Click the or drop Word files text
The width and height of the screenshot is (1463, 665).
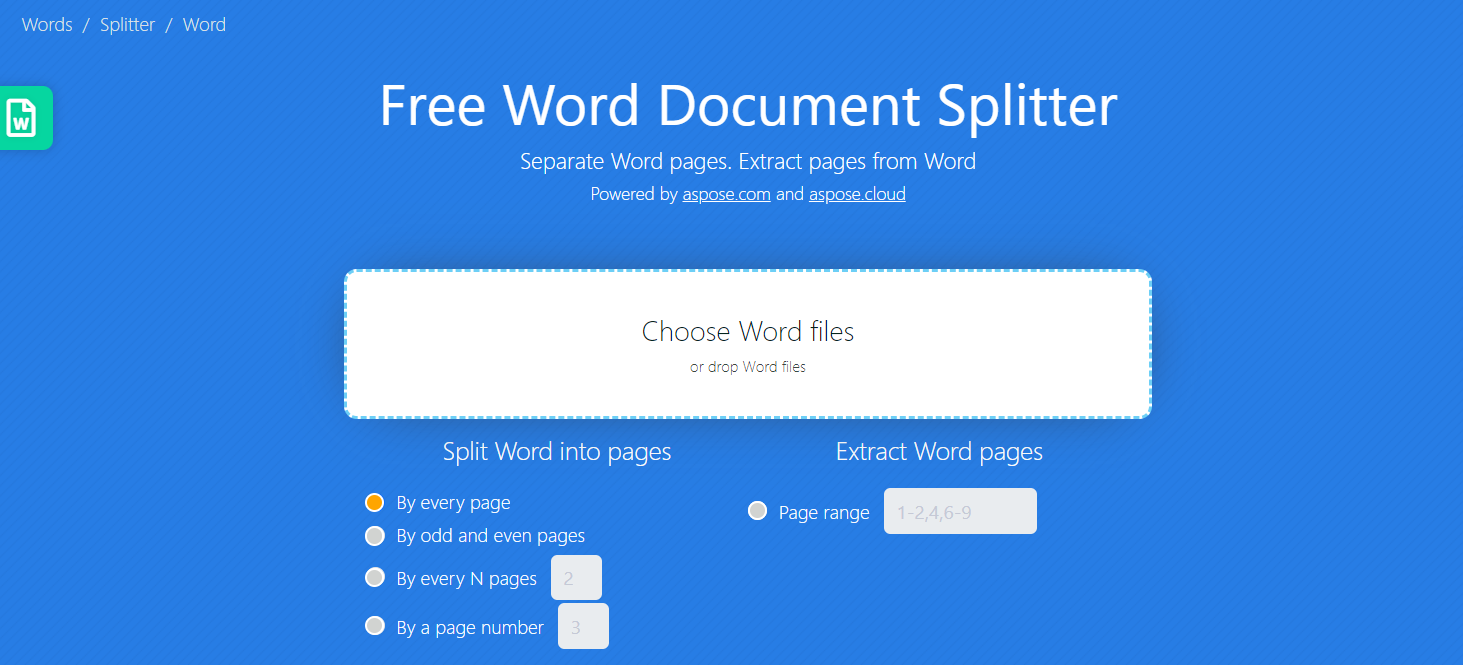(x=747, y=366)
